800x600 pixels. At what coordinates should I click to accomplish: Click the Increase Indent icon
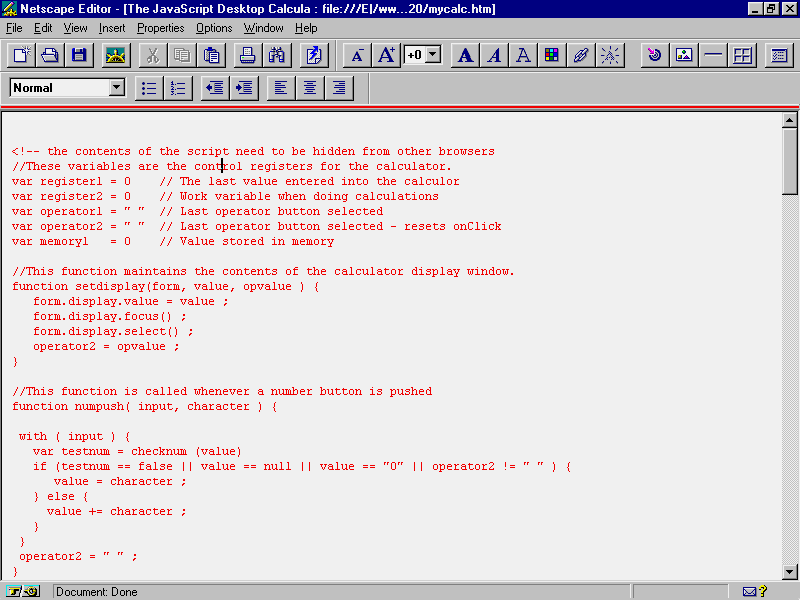(244, 88)
